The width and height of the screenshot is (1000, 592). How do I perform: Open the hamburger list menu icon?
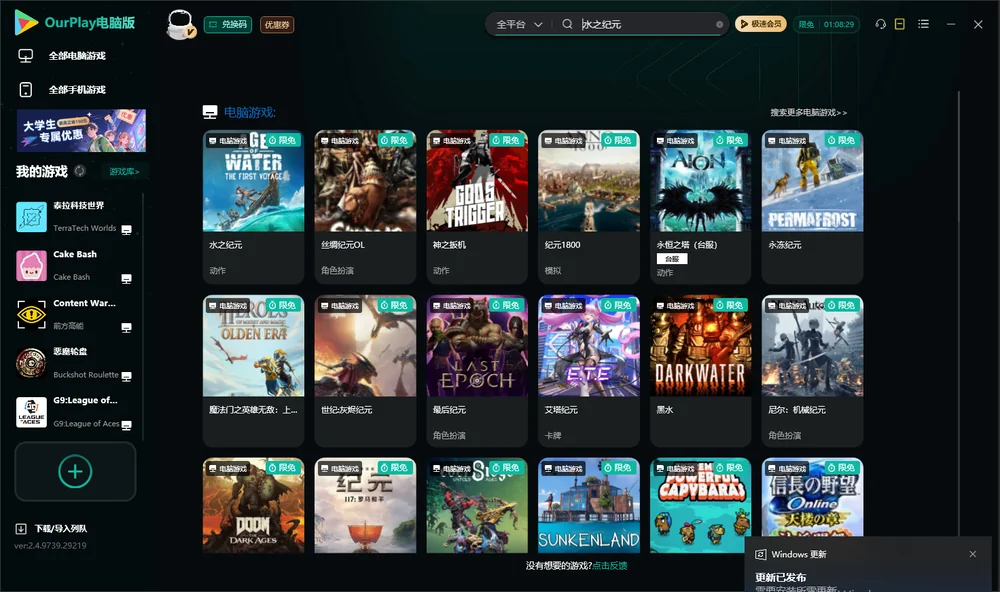tap(923, 24)
